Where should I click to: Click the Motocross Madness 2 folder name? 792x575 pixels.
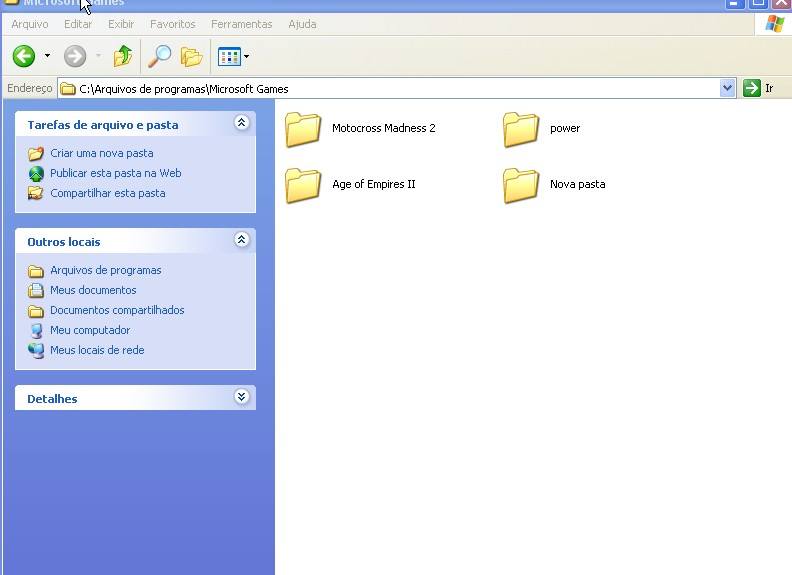383,128
